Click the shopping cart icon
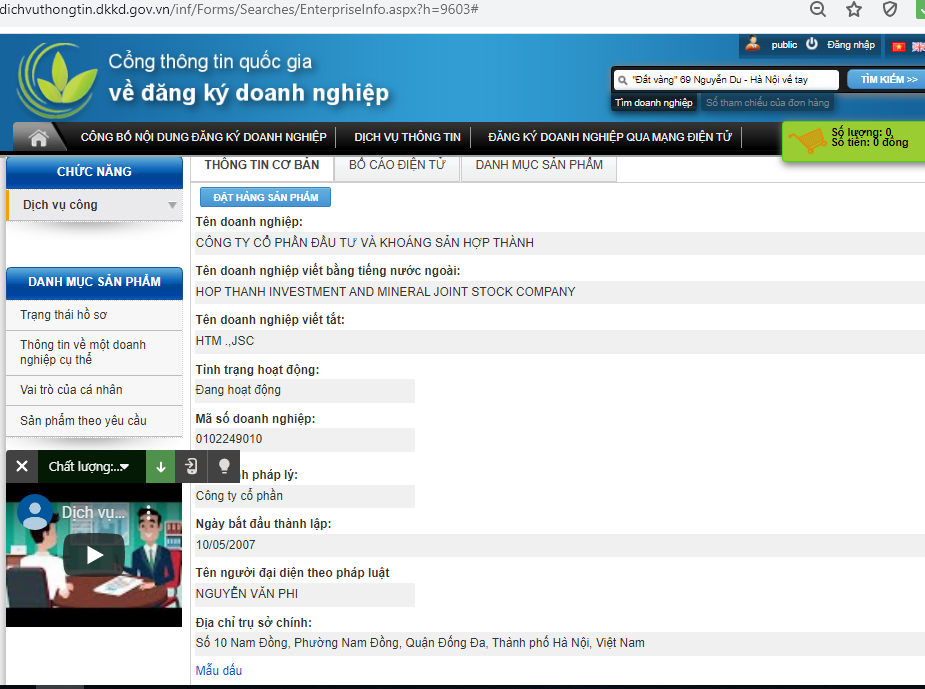 tap(807, 140)
